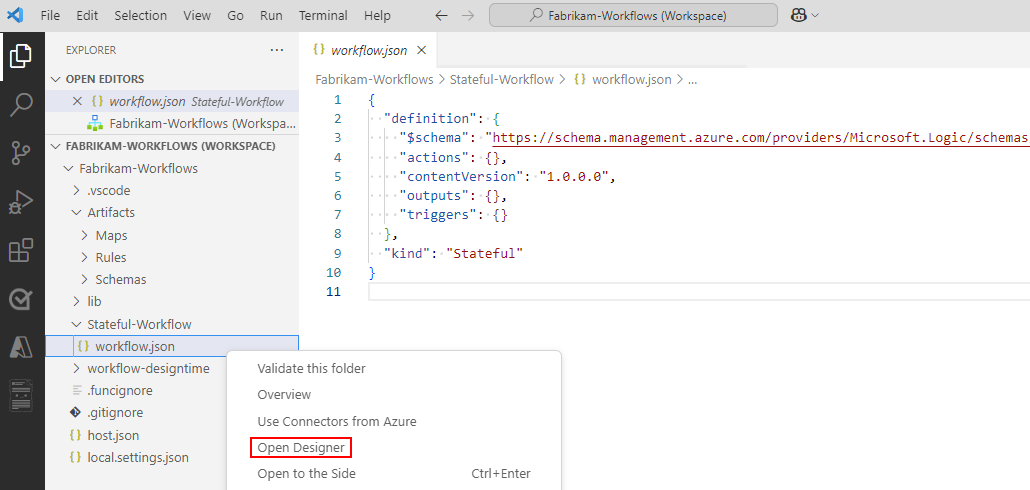The height and width of the screenshot is (490, 1030).
Task: Select Open Designer from context menu
Action: [x=300, y=447]
